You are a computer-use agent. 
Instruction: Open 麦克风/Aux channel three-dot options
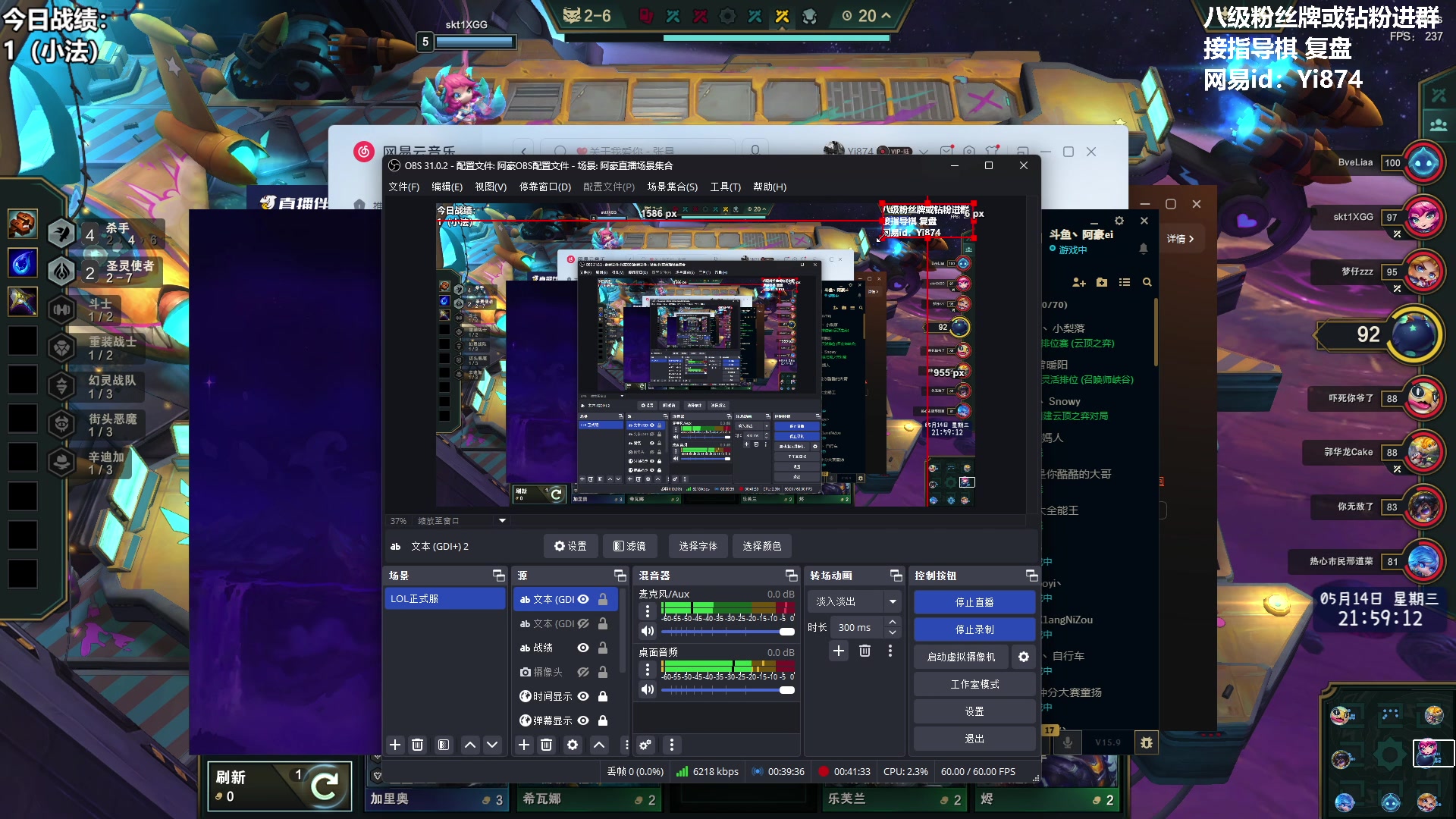pyautogui.click(x=647, y=610)
